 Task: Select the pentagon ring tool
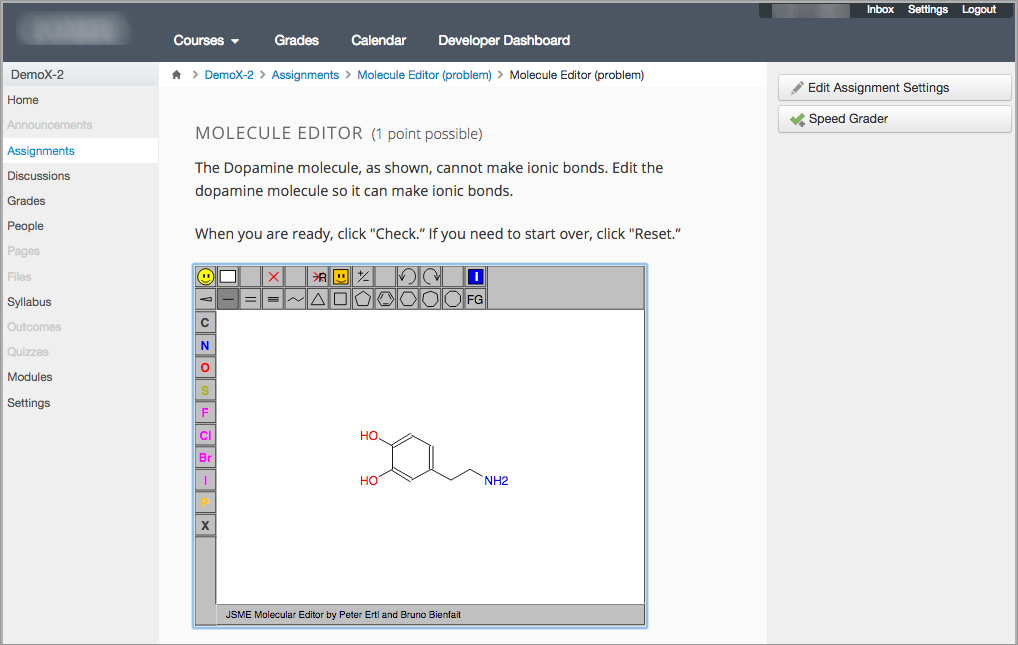pos(363,298)
